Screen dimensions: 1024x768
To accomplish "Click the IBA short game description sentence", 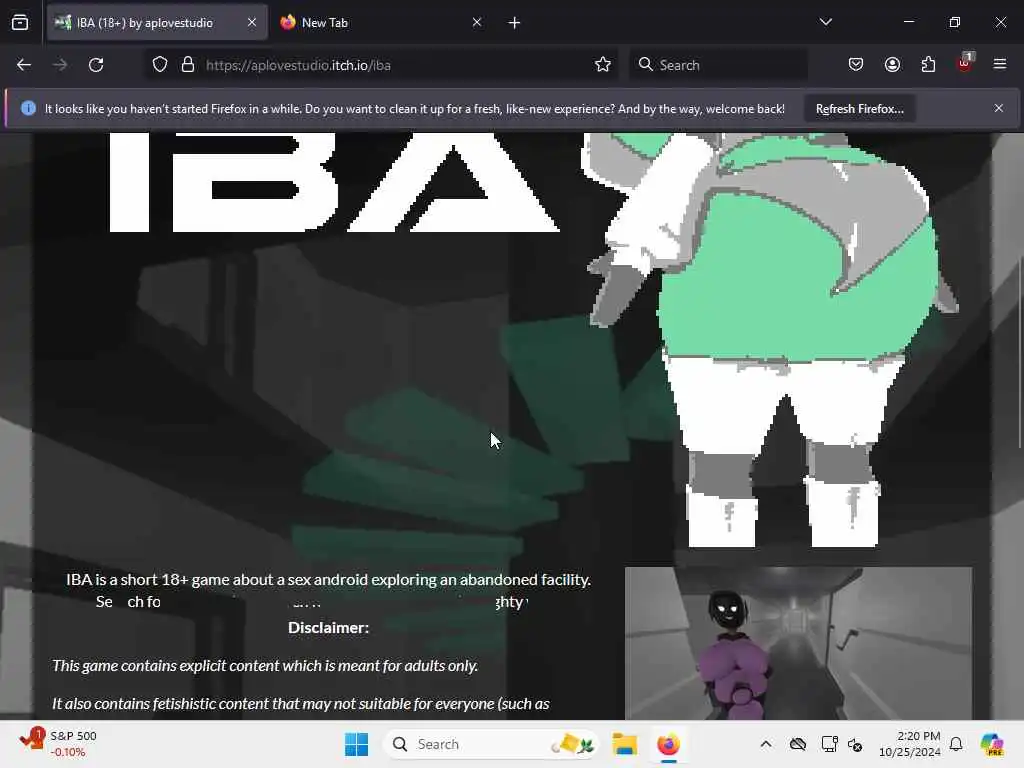I will pos(328,579).
